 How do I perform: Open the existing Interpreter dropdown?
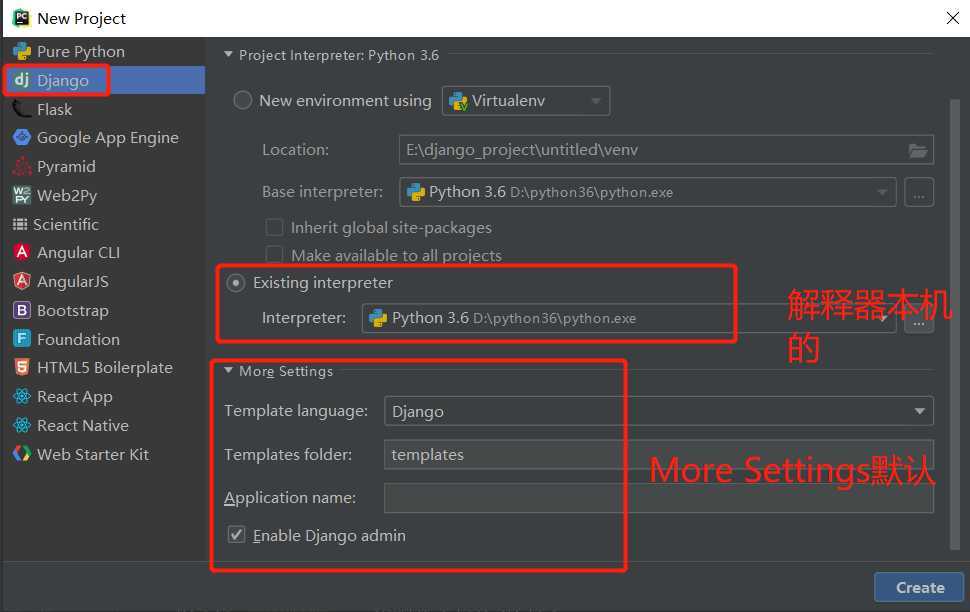point(629,318)
